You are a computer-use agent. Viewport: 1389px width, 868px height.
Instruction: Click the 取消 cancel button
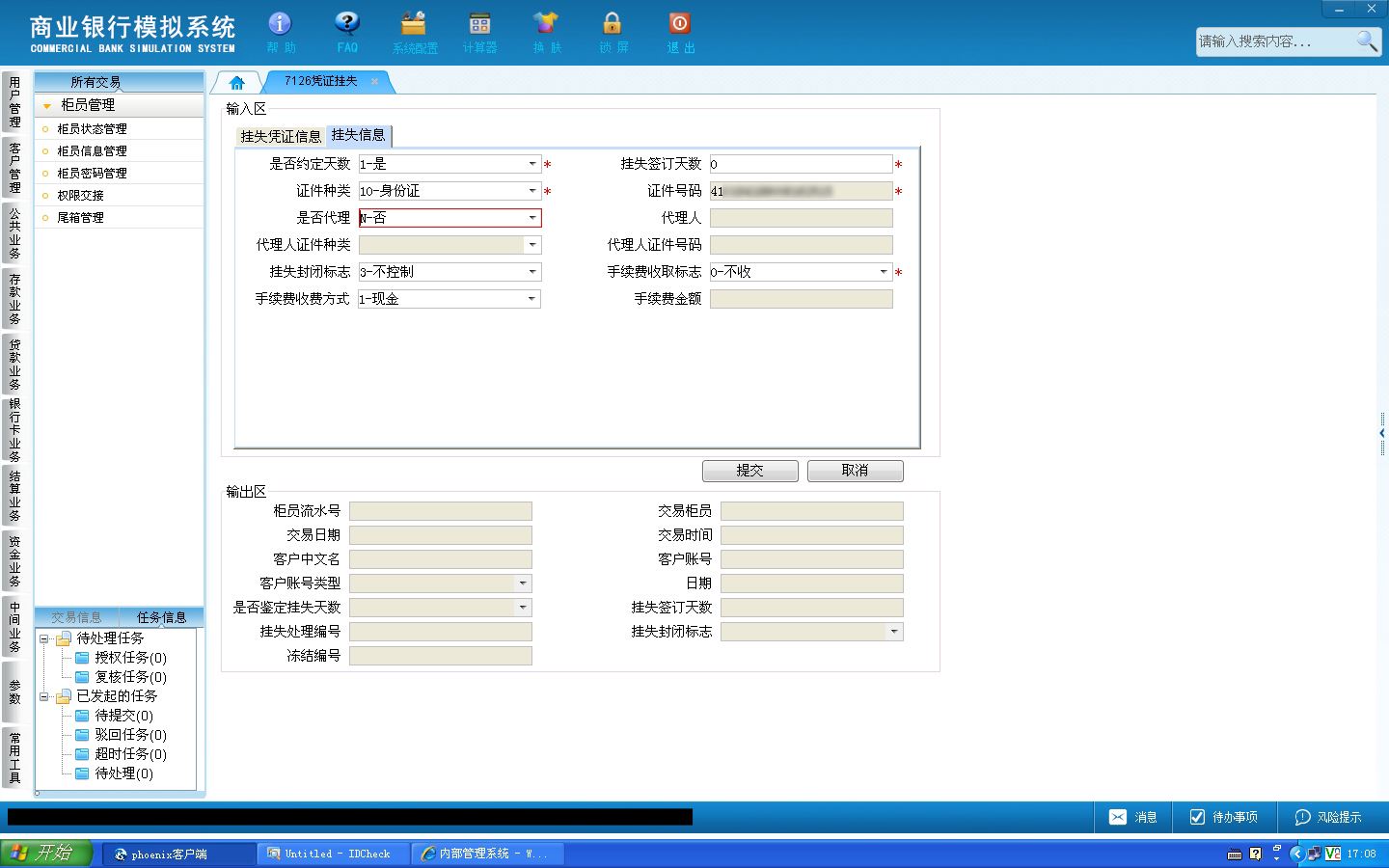tap(856, 471)
